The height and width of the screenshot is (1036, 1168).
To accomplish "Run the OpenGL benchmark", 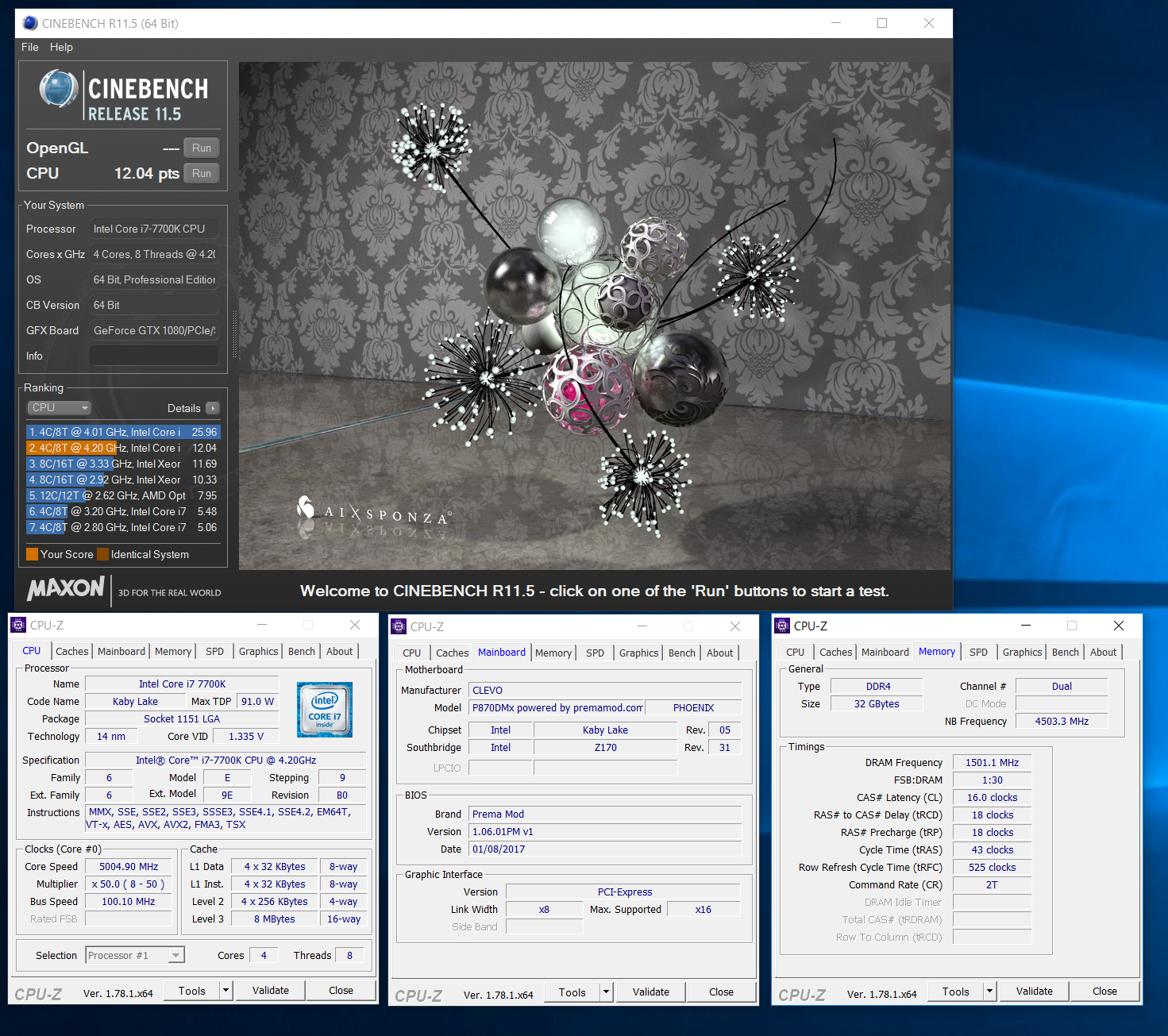I will tap(202, 148).
